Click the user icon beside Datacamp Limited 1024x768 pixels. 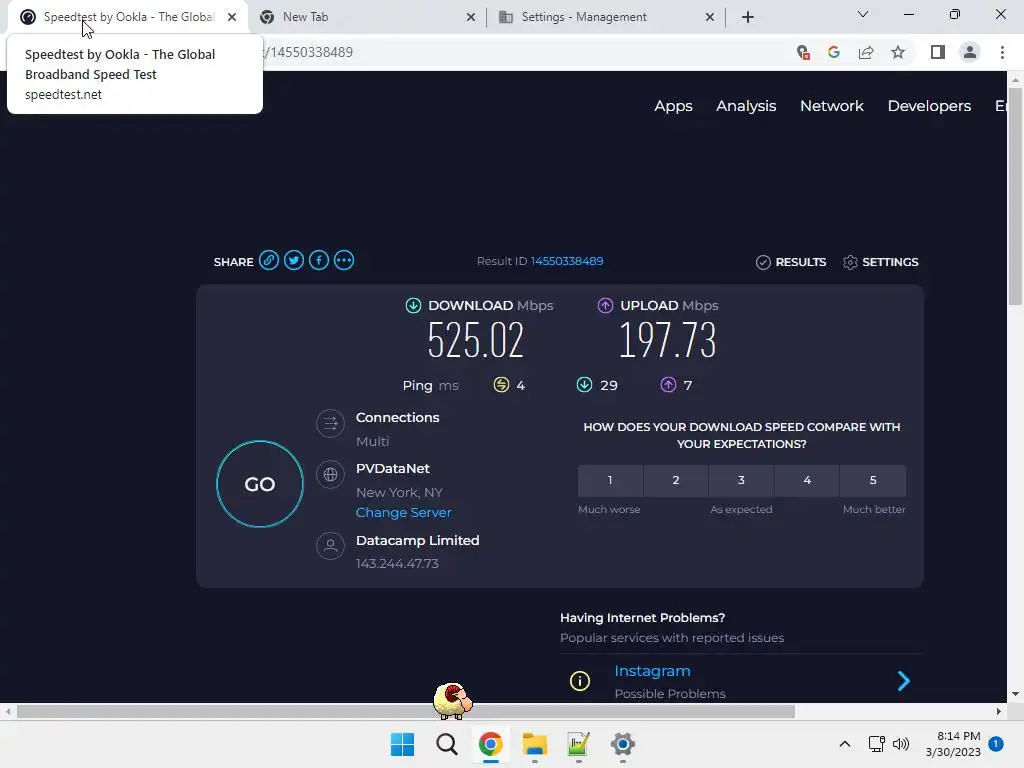pyautogui.click(x=330, y=546)
